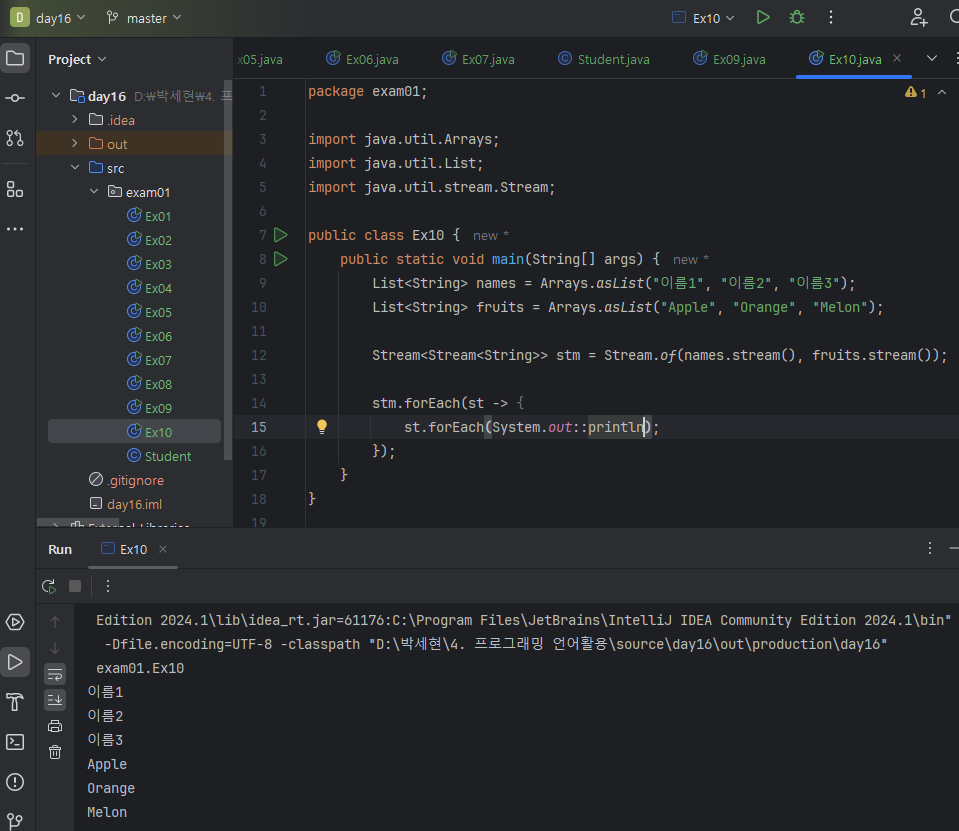959x831 pixels.
Task: Toggle Soft-Wrap in the console
Action: tap(55, 673)
